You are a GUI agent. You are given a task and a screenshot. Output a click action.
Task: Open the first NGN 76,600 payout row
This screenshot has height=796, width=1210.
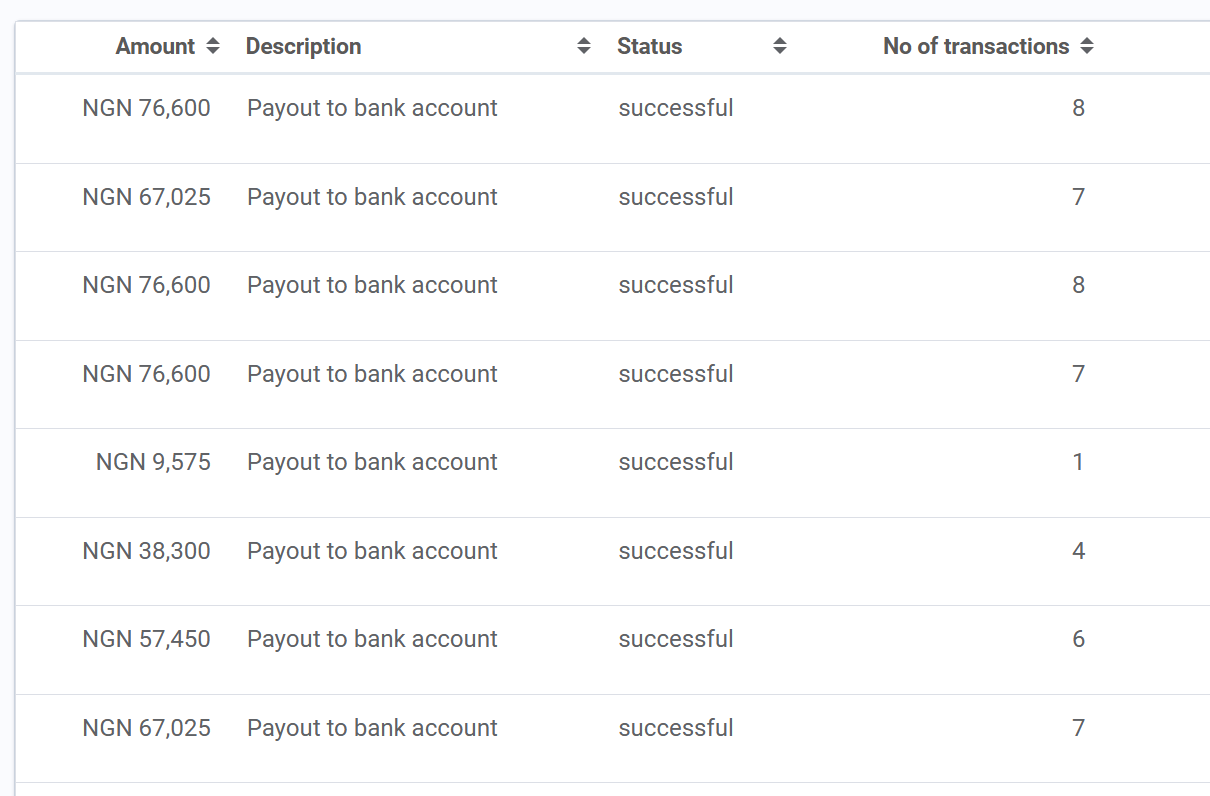pyautogui.click(x=612, y=118)
